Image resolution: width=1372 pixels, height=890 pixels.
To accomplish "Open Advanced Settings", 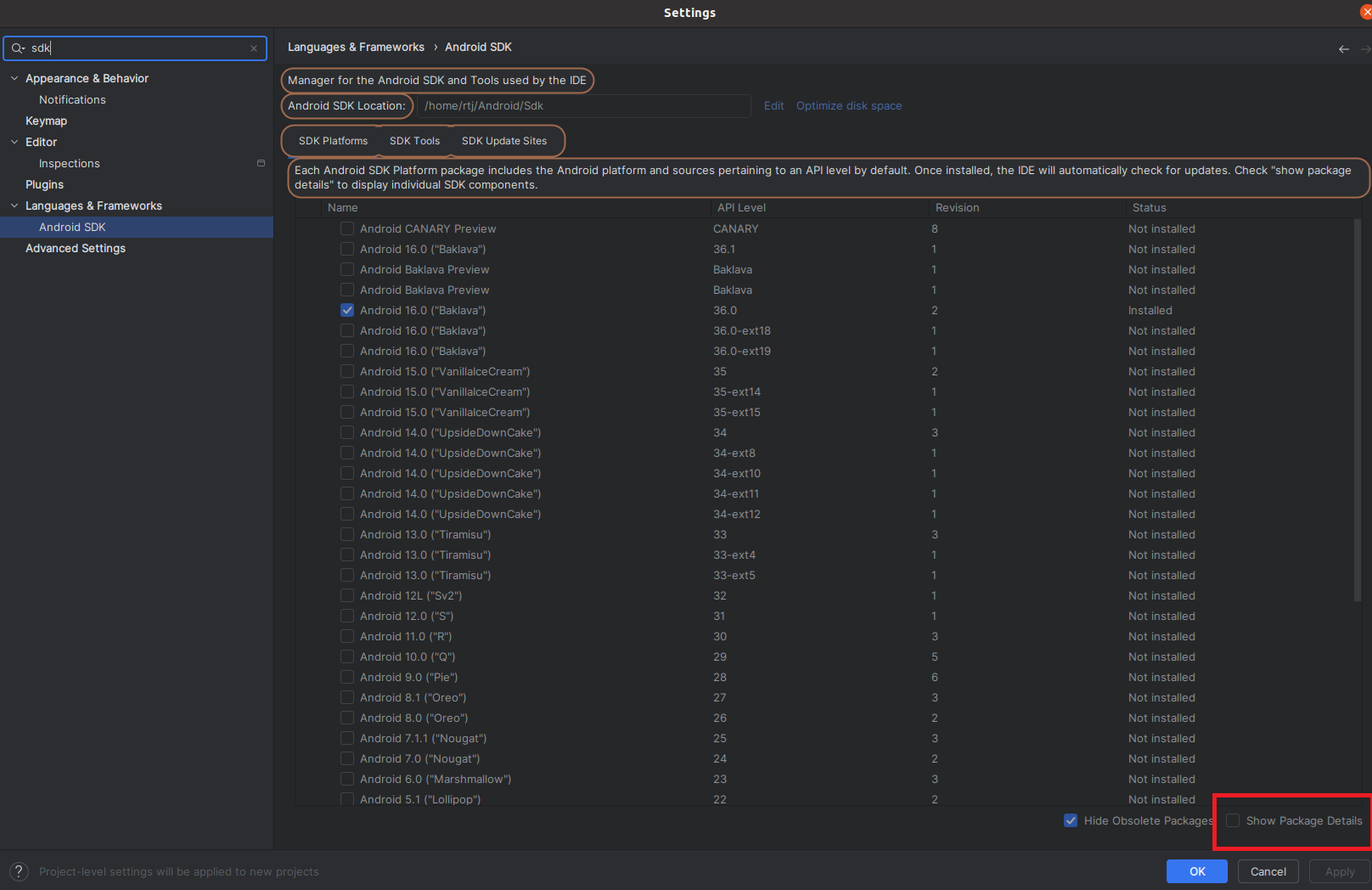I will click(x=76, y=248).
